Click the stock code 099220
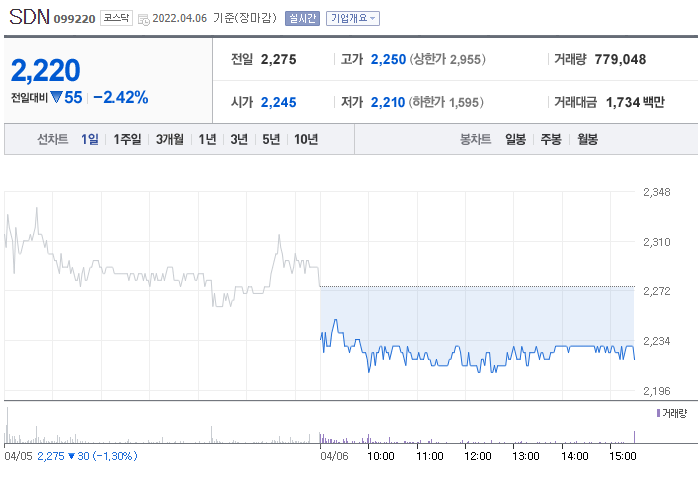The height and width of the screenshot is (478, 698). tap(74, 19)
